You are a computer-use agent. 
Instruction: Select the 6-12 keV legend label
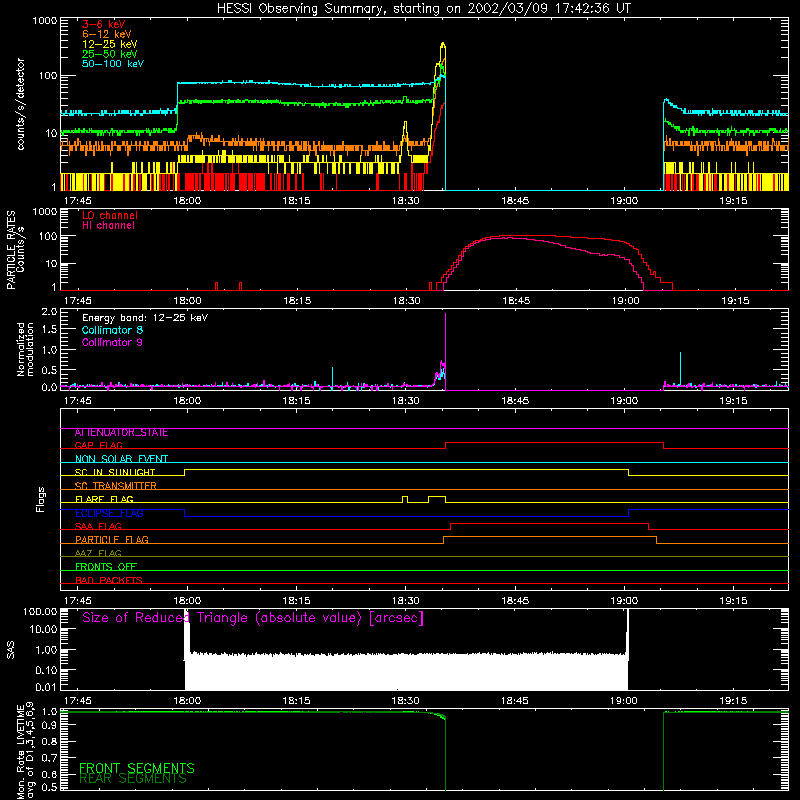click(107, 34)
